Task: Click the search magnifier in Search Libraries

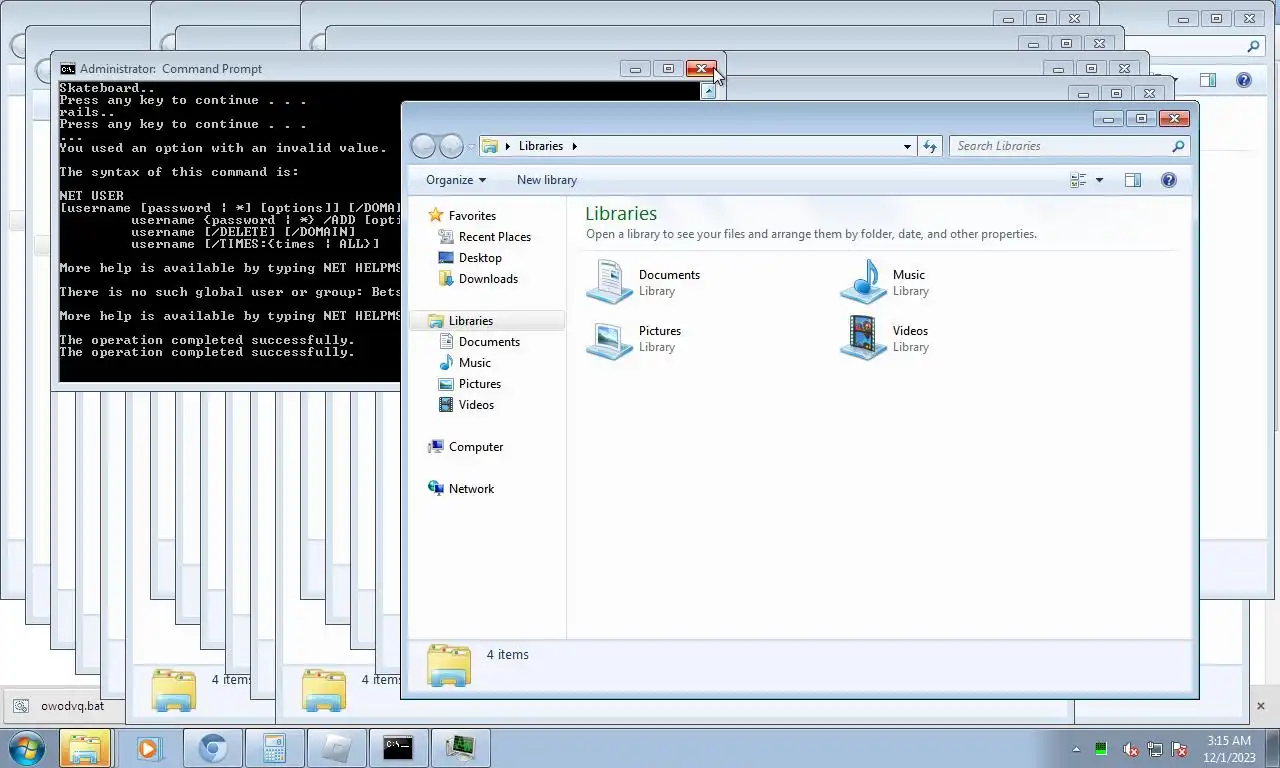Action: click(1178, 146)
